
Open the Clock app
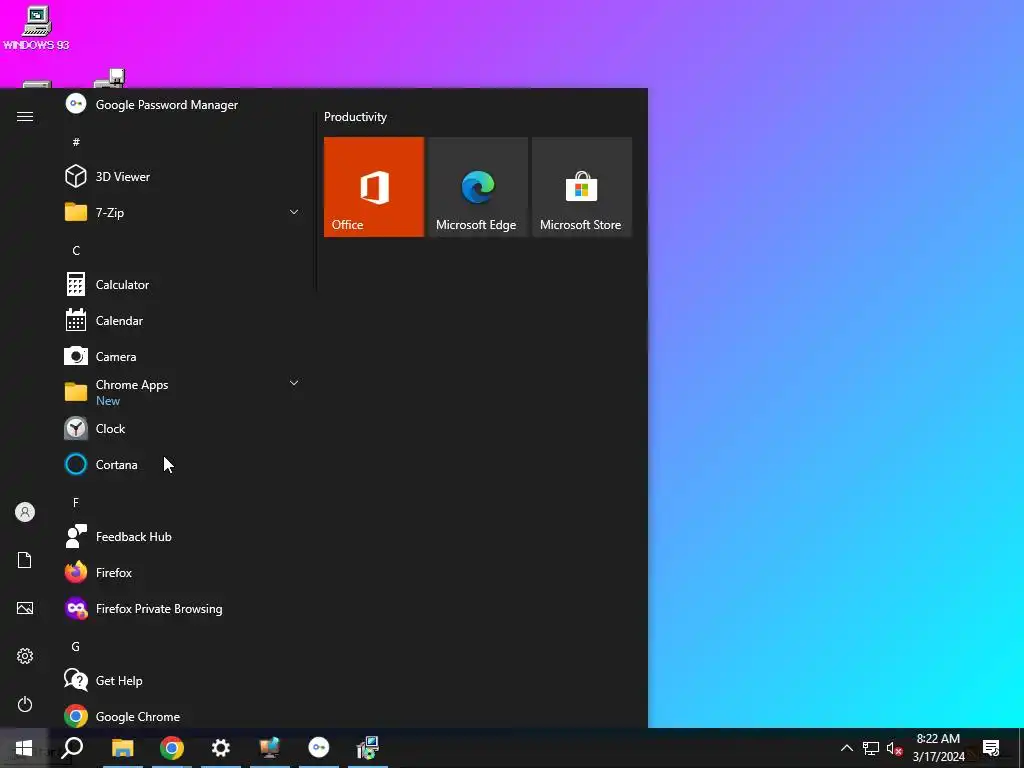pos(183,428)
